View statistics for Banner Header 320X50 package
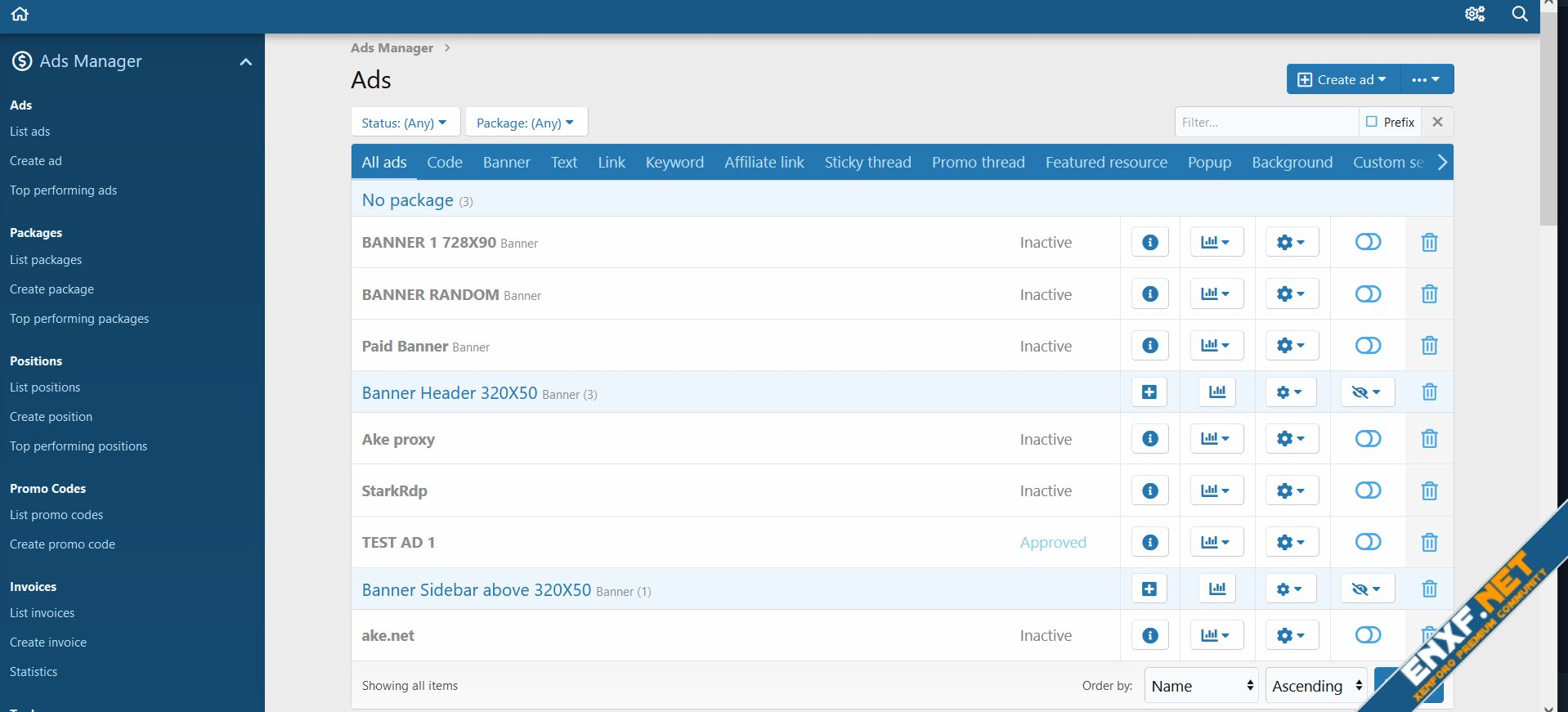Viewport: 1568px width, 712px height. click(1217, 392)
